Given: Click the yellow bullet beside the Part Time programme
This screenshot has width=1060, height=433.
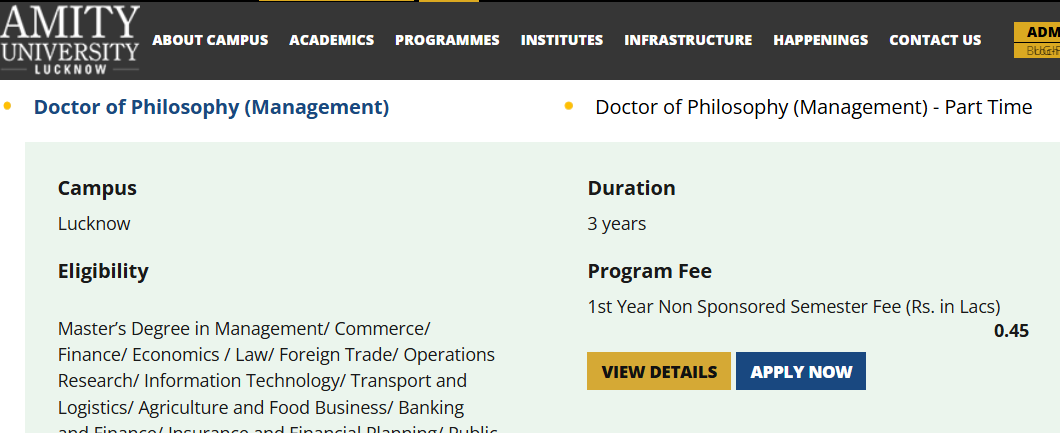Looking at the screenshot, I should point(569,105).
